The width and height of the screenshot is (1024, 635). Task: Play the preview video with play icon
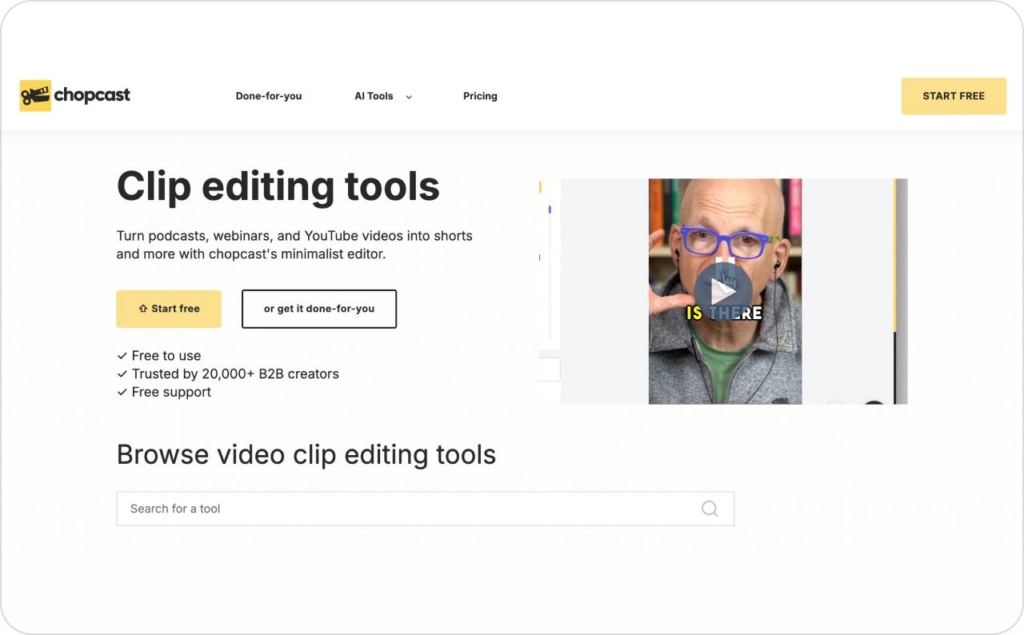tap(723, 291)
